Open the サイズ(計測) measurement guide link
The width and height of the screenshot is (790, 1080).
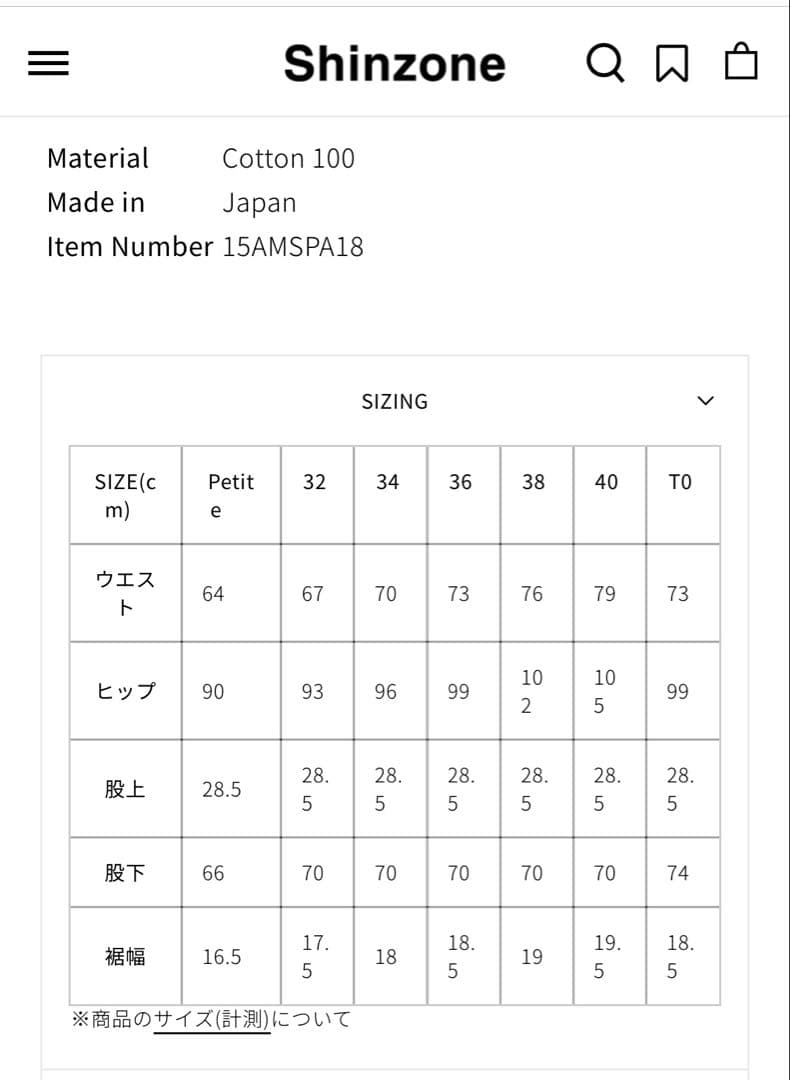click(x=212, y=1019)
